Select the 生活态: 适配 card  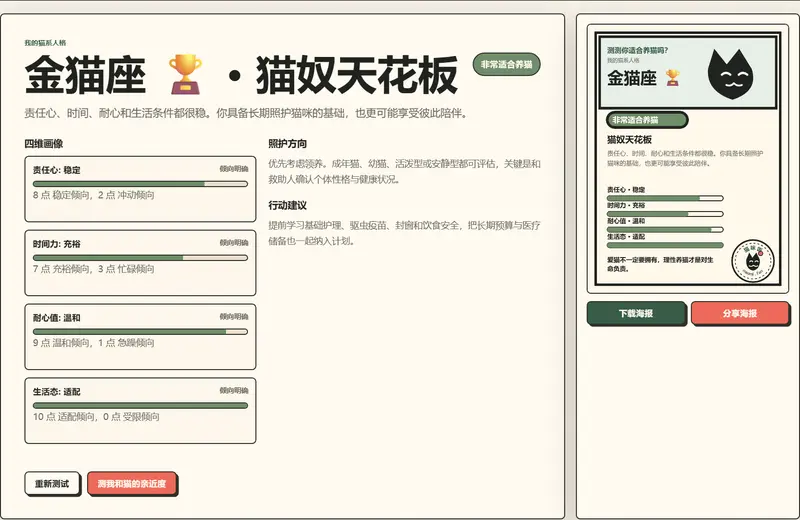140,411
